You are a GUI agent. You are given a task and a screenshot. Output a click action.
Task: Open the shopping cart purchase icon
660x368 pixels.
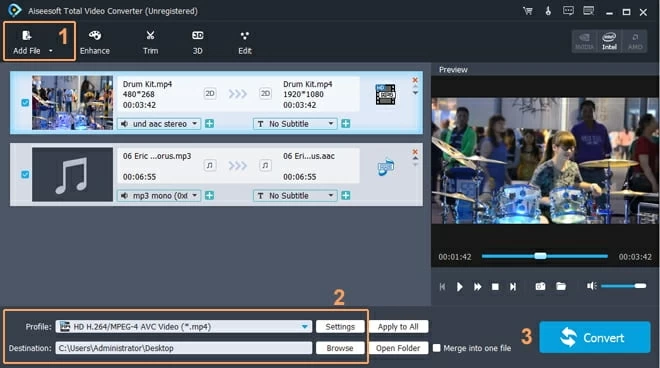pyautogui.click(x=528, y=11)
